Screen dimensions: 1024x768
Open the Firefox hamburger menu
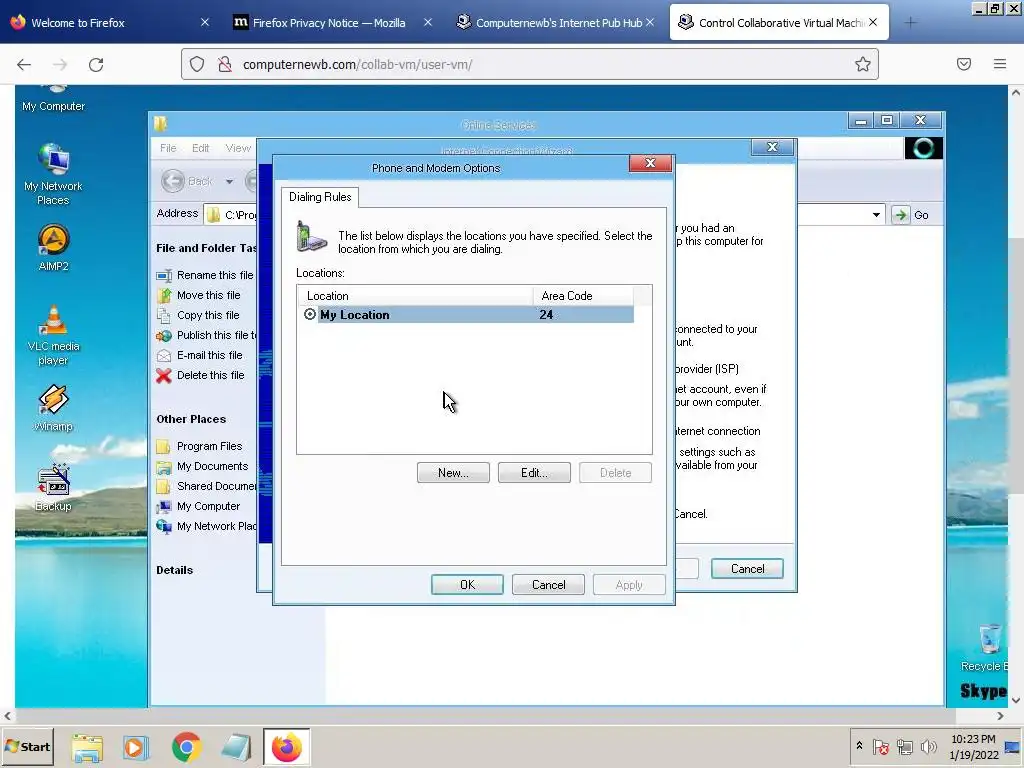click(x=999, y=64)
